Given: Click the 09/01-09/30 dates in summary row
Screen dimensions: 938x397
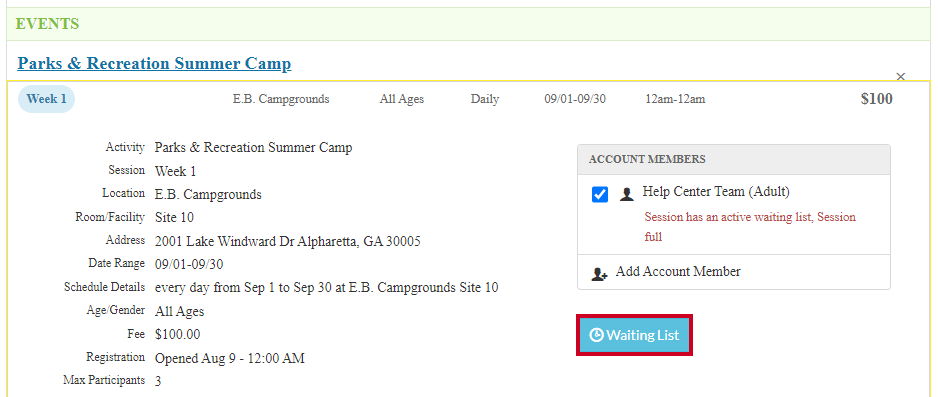Looking at the screenshot, I should [575, 99].
